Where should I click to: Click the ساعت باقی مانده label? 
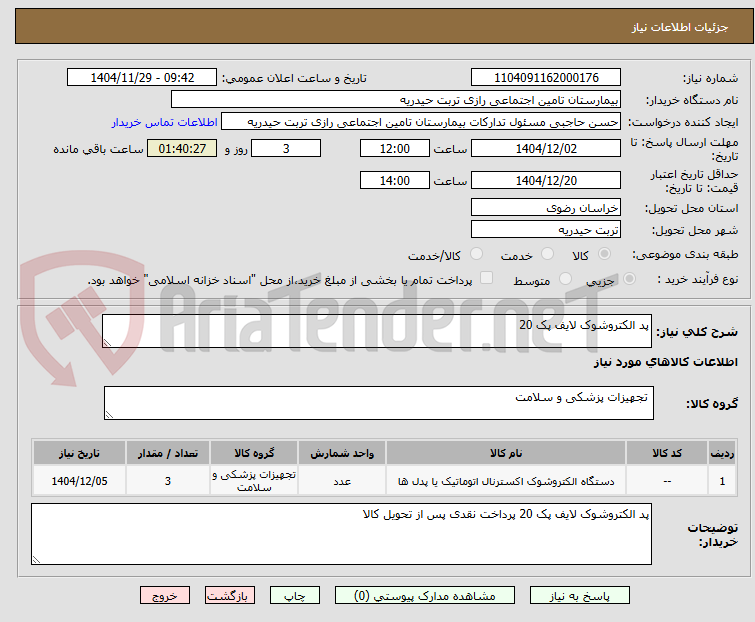(98, 149)
